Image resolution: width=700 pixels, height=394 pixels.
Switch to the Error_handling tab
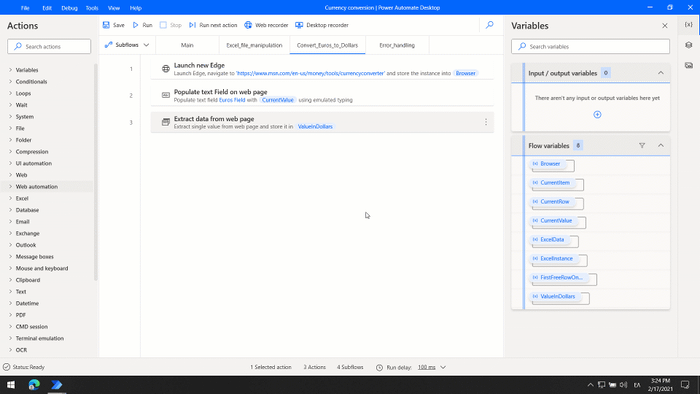397,45
